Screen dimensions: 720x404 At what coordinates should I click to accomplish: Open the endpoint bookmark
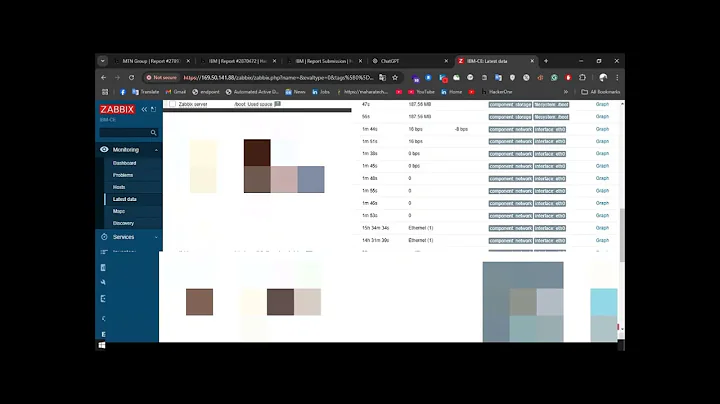click(206, 92)
